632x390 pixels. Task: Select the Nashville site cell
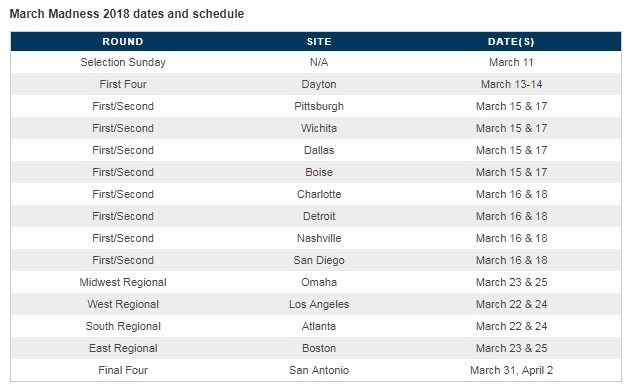coord(319,238)
